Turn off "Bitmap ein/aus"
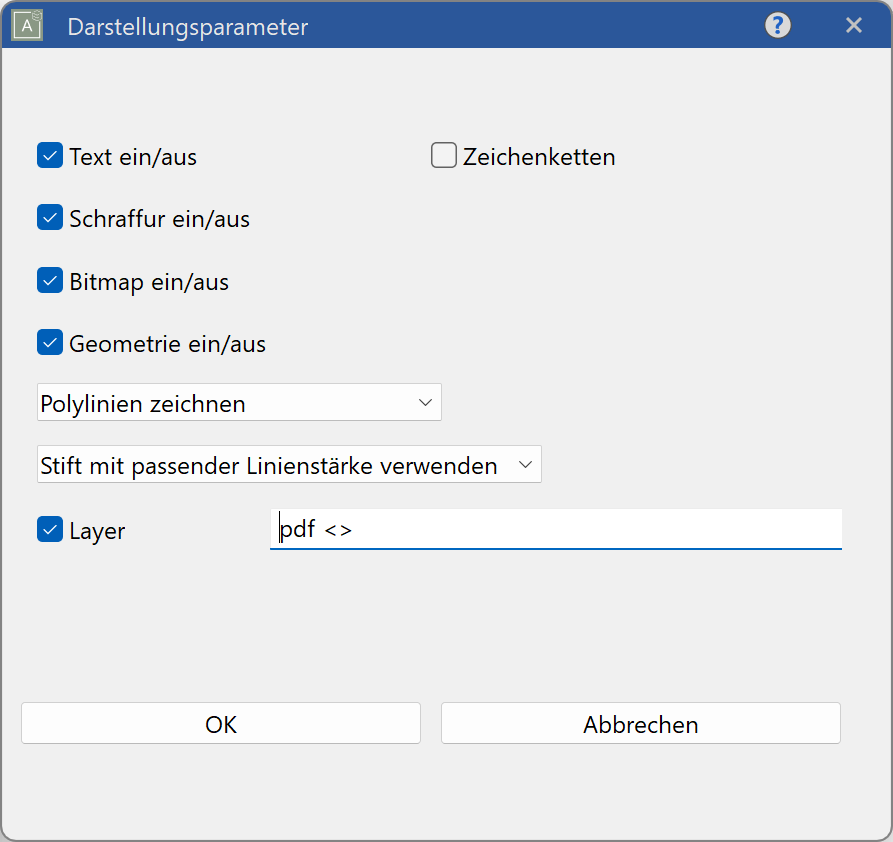Viewport: 893px width, 842px height. click(x=49, y=280)
